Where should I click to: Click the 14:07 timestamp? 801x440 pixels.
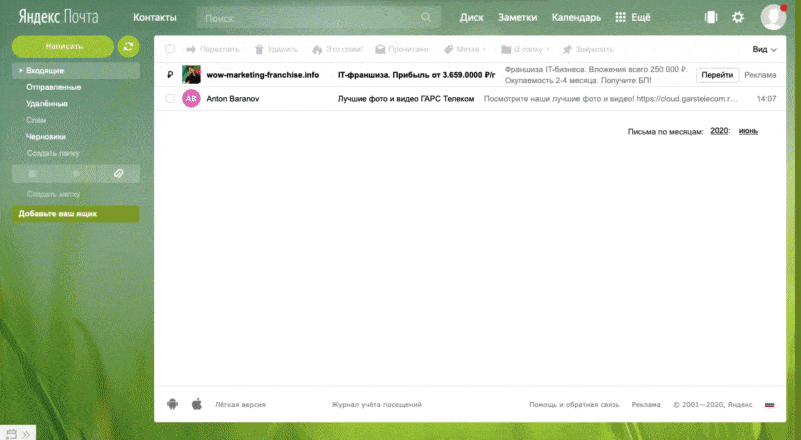point(766,99)
